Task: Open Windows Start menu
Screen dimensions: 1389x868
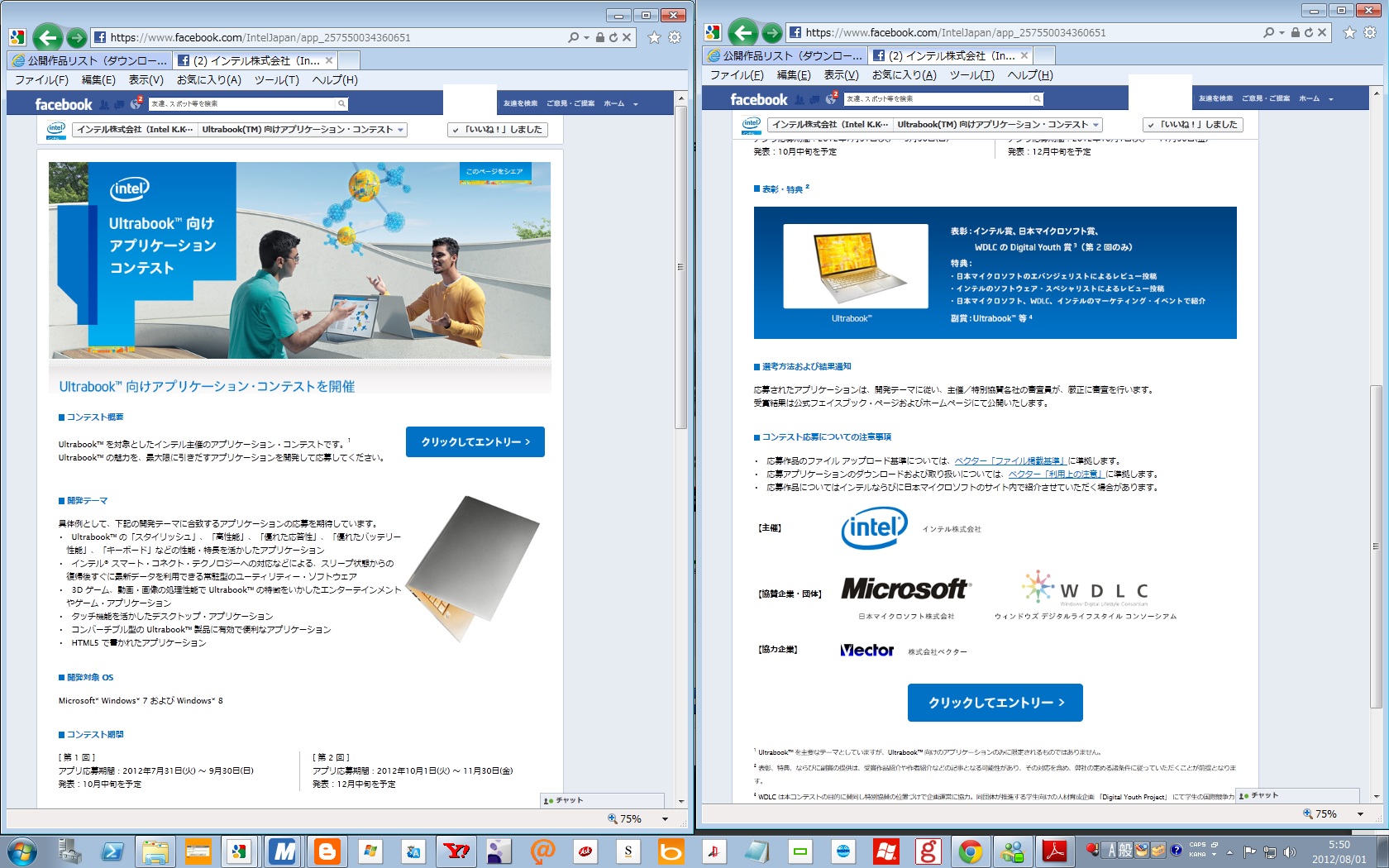Action: pyautogui.click(x=22, y=851)
